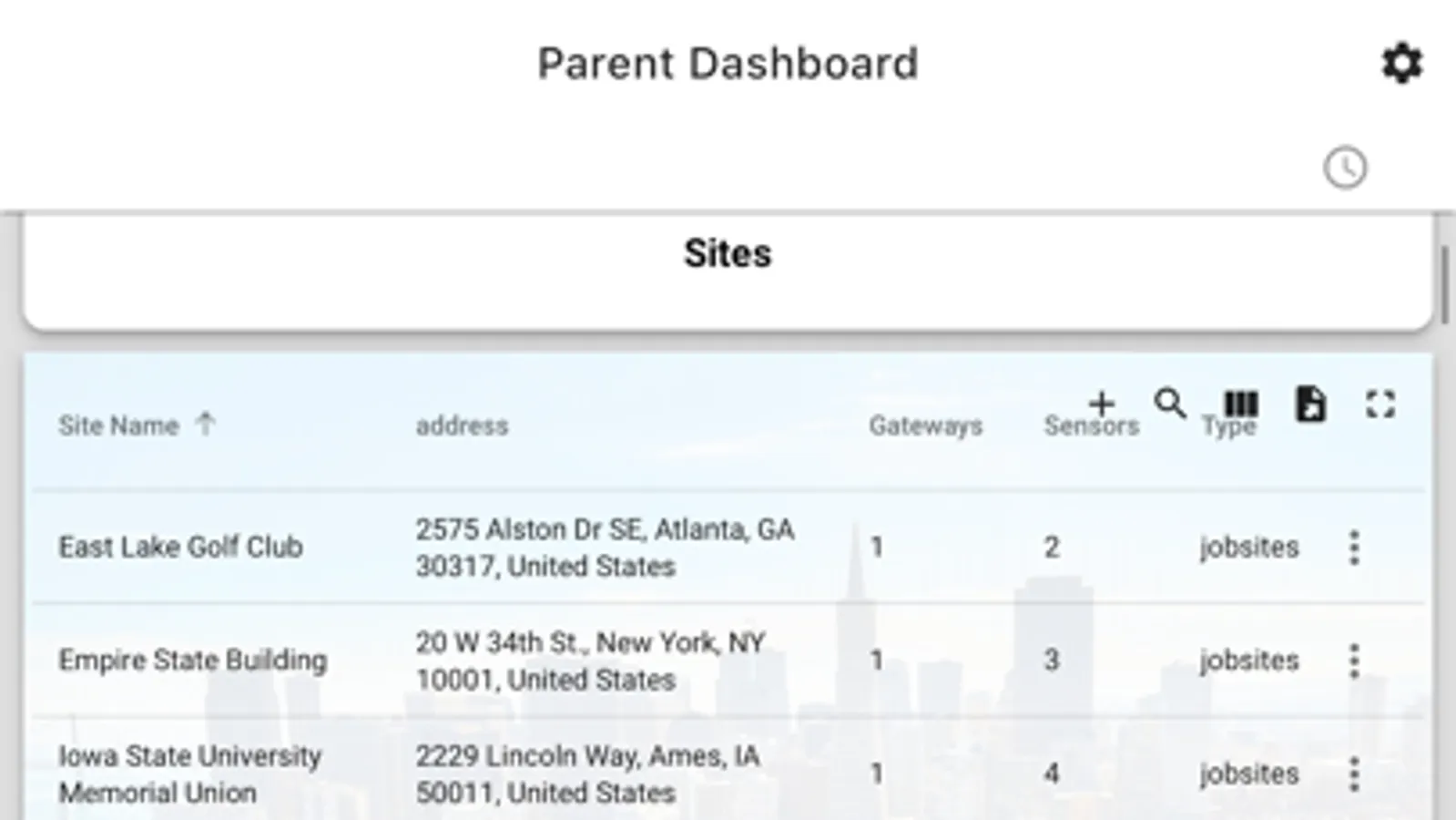Click the clock time window icon

tap(1345, 169)
